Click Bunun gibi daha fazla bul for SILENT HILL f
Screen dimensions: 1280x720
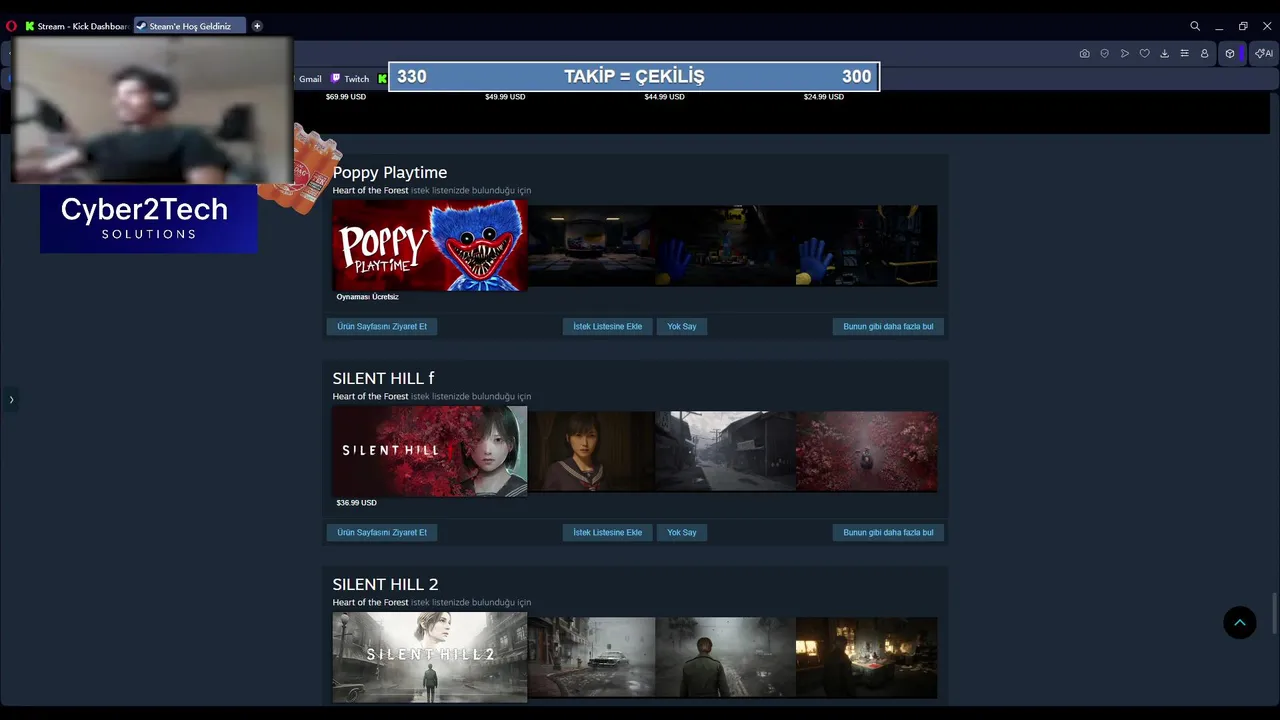coord(888,532)
